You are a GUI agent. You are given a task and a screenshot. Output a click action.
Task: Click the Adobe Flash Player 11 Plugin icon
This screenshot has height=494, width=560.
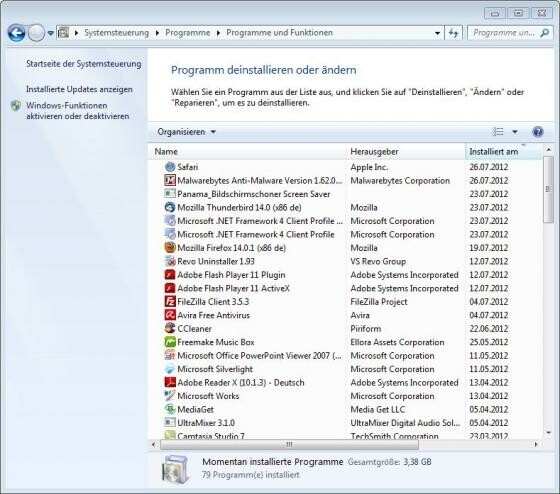tap(170, 275)
